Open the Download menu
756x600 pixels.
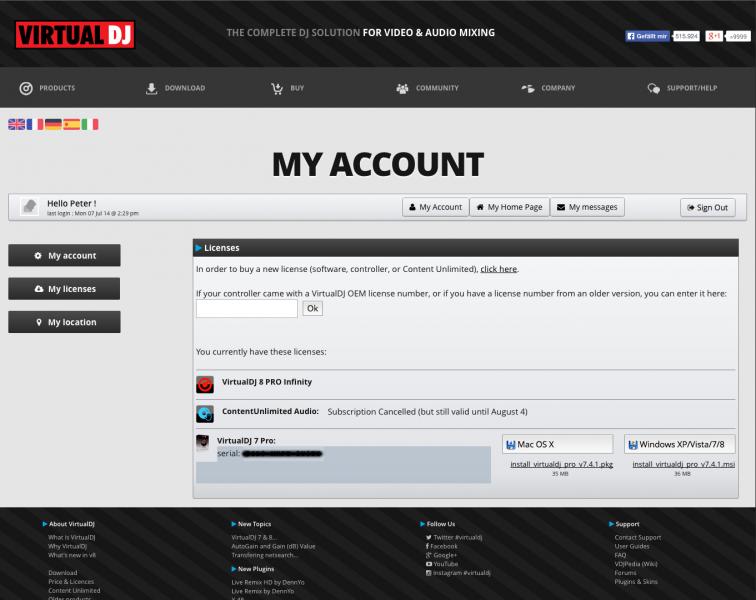(x=176, y=88)
